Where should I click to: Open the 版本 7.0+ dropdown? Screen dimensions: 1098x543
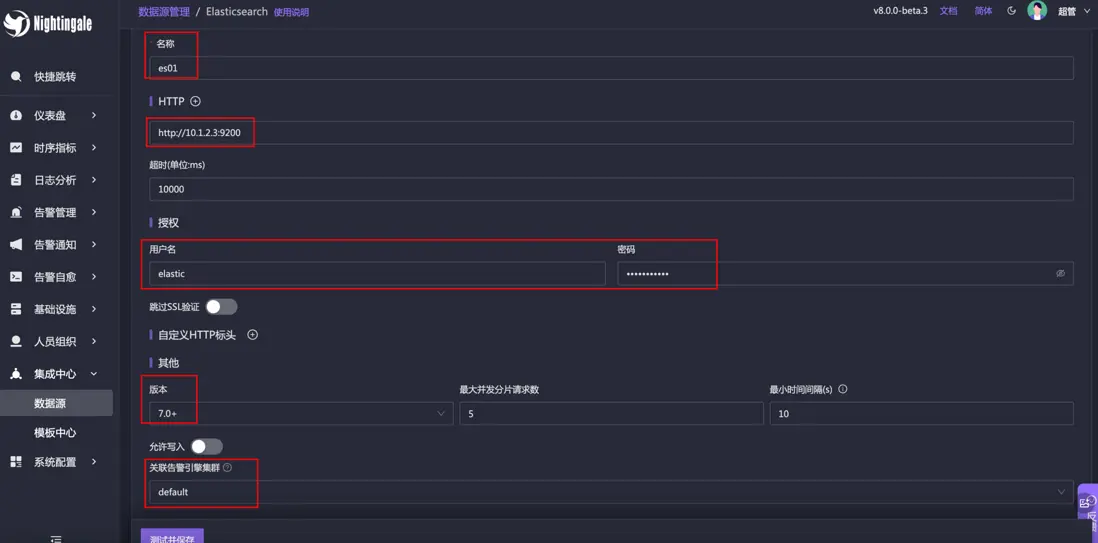[301, 413]
